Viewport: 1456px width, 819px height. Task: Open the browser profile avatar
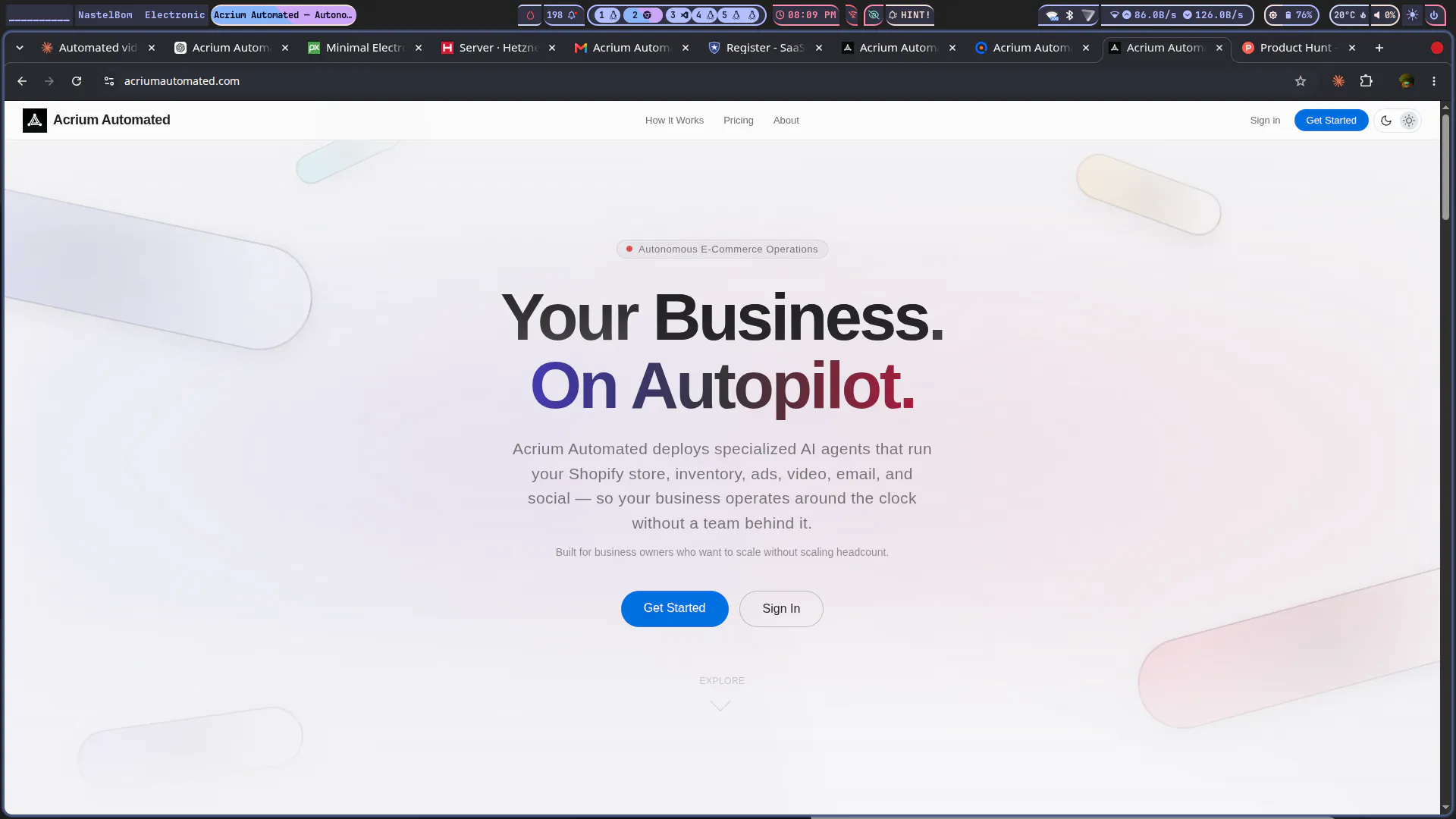(1406, 81)
